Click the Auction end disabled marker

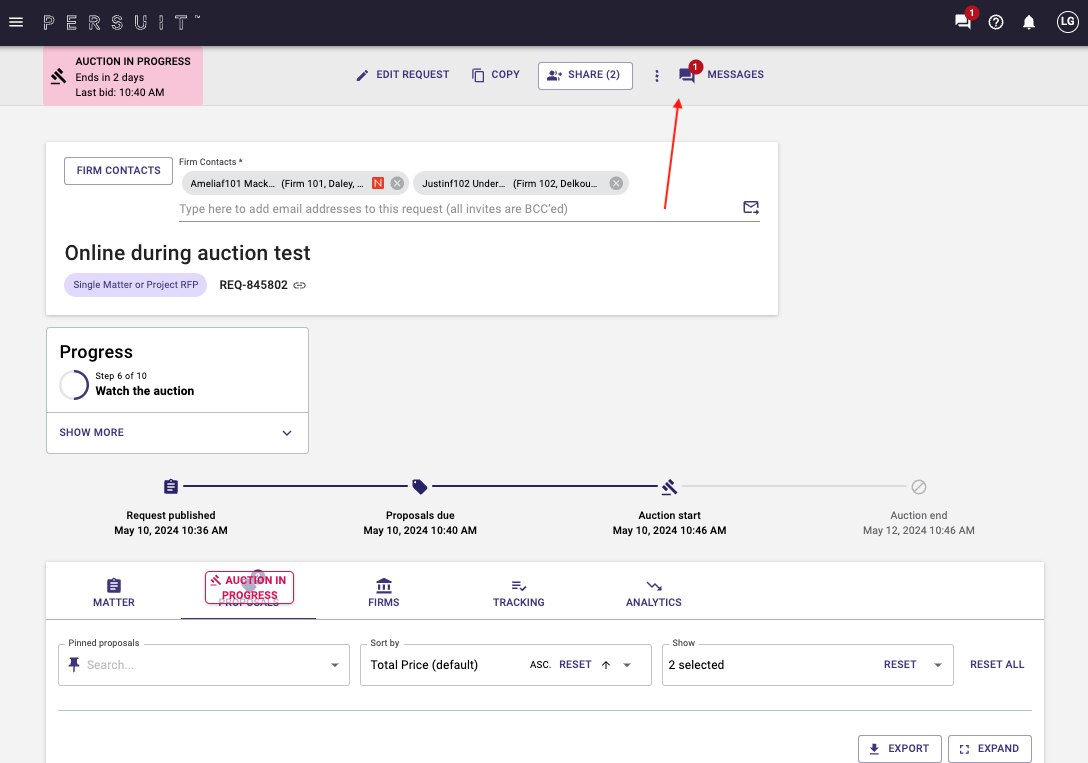click(919, 487)
